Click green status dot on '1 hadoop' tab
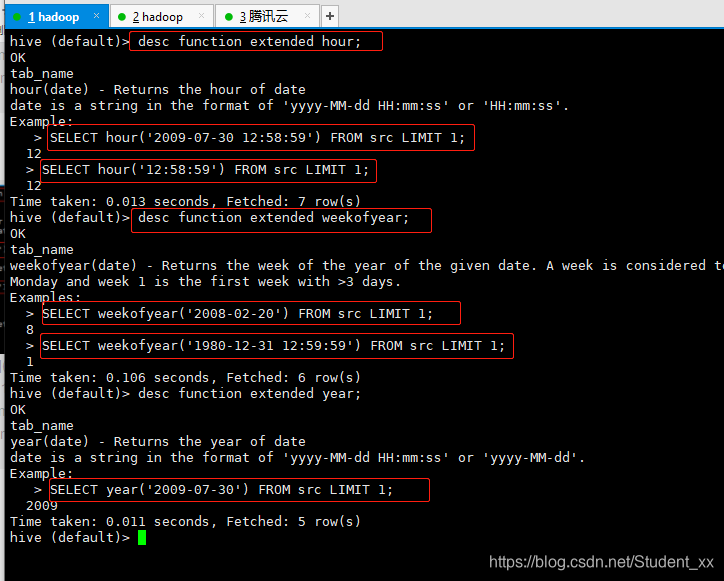This screenshot has height=581, width=724. 17,17
